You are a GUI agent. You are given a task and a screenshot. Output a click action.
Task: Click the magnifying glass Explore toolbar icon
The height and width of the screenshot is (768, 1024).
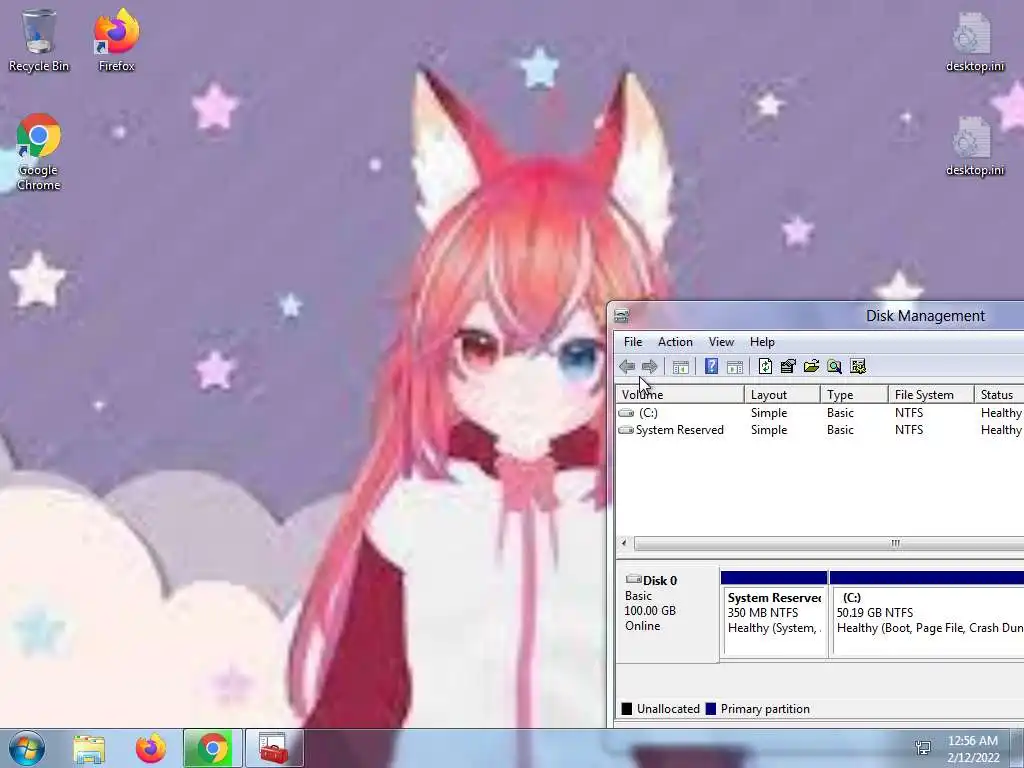click(x=834, y=366)
